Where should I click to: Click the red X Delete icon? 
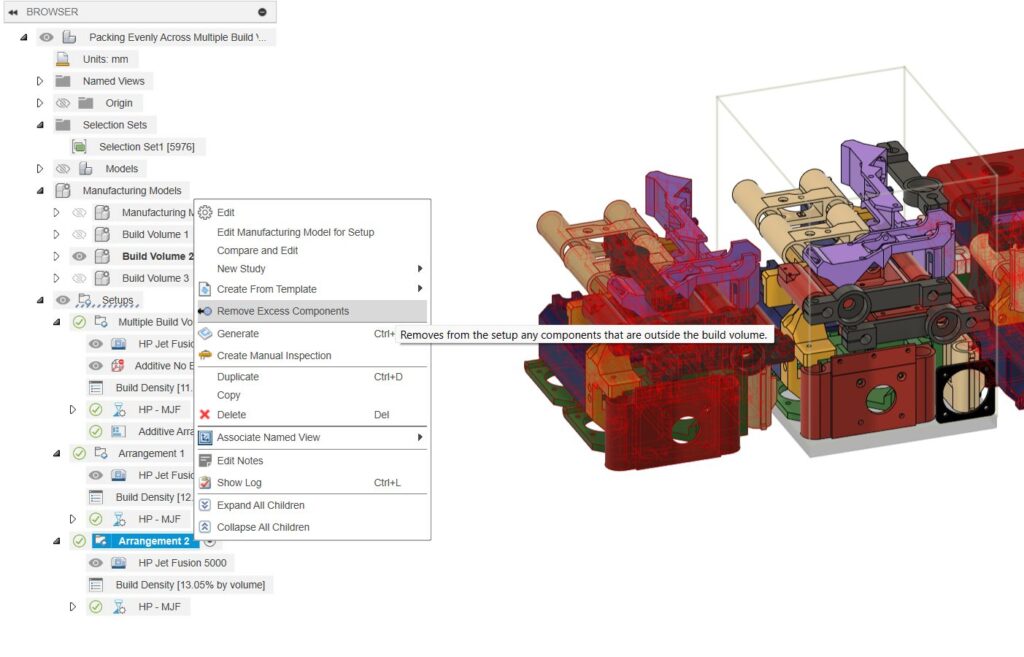pyautogui.click(x=205, y=415)
